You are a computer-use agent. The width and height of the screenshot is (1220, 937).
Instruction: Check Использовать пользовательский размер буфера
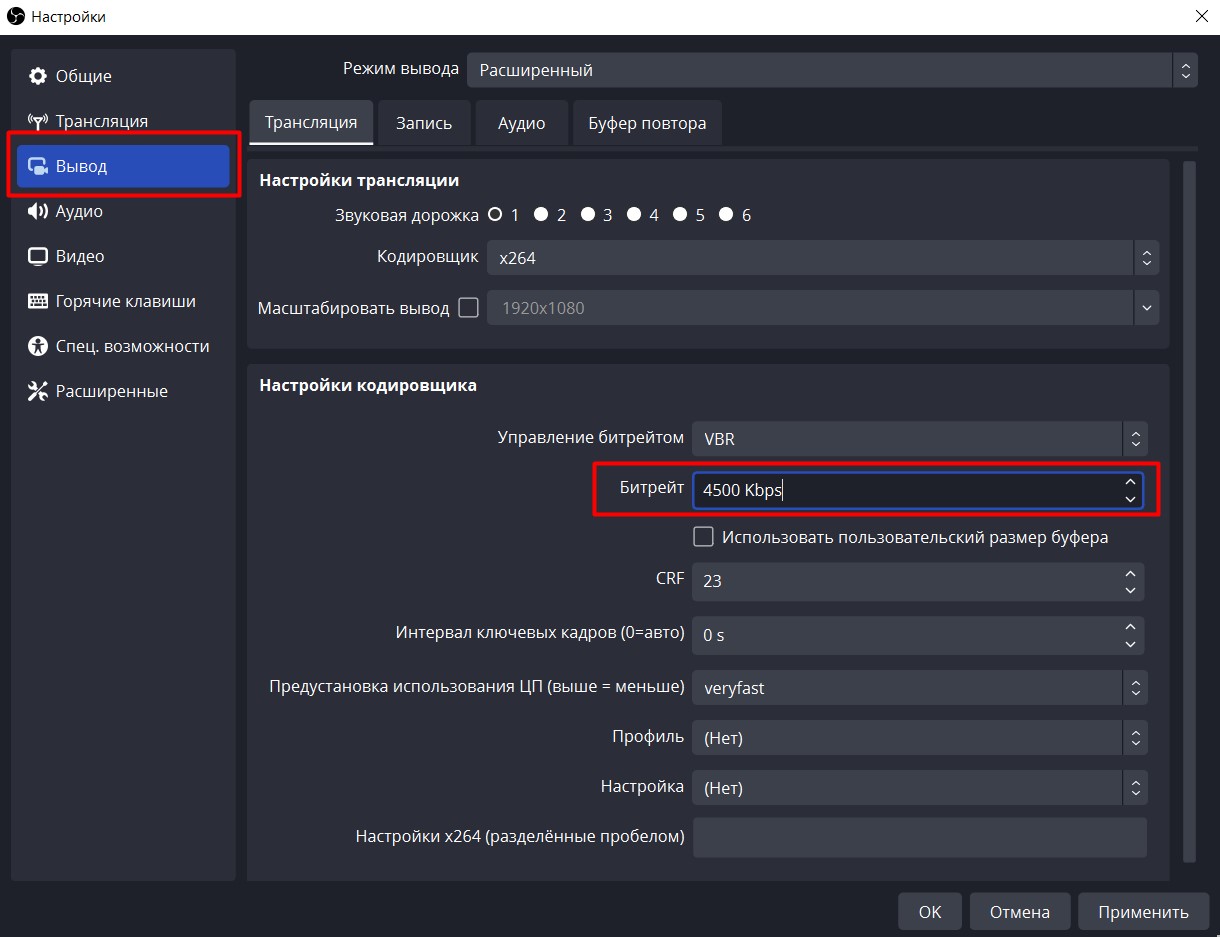coord(704,537)
